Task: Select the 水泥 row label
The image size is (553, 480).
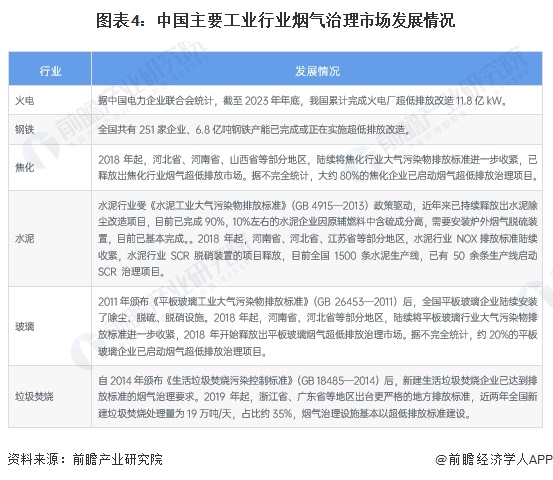Action: coord(24,238)
